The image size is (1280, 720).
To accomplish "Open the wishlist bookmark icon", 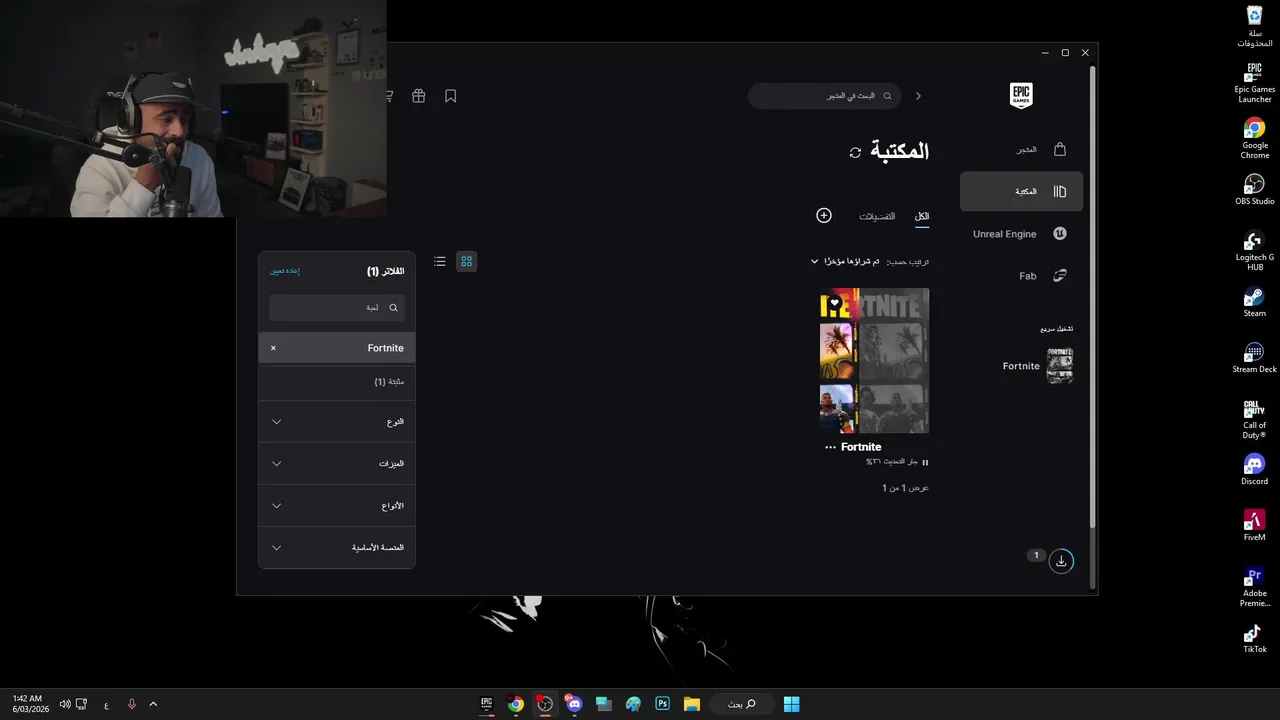I will 451,96.
